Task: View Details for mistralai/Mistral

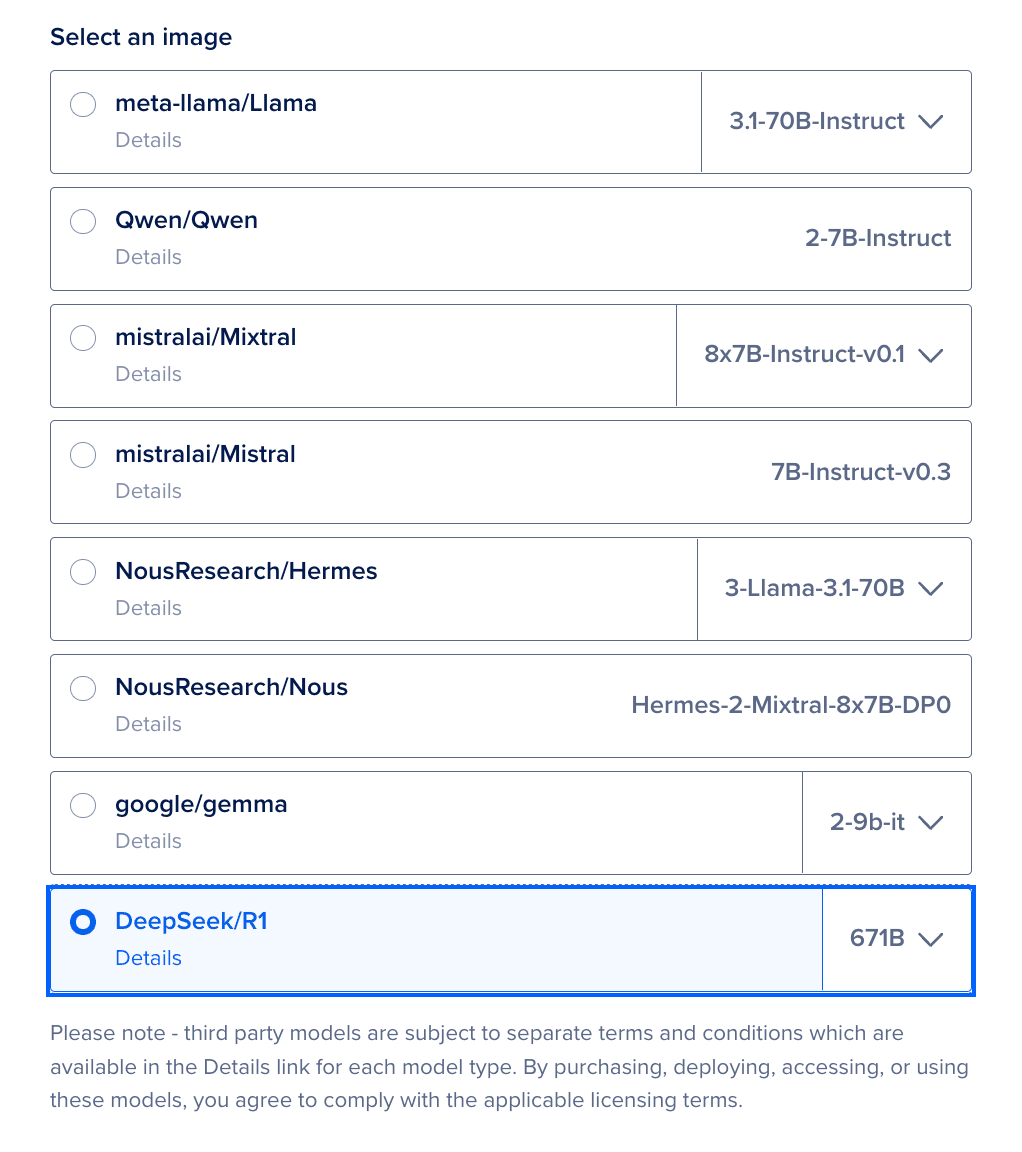Action: 148,491
